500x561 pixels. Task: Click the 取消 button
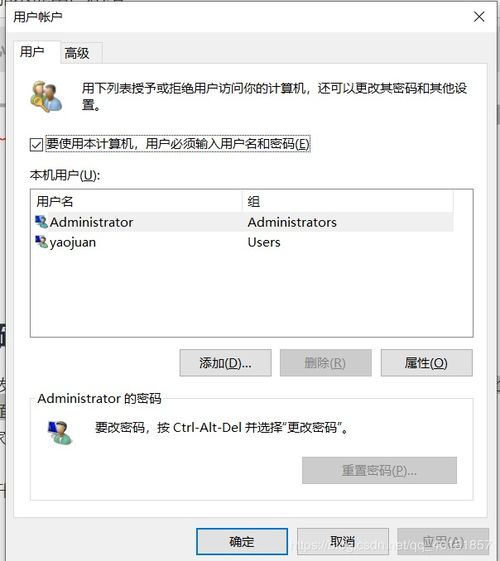343,541
